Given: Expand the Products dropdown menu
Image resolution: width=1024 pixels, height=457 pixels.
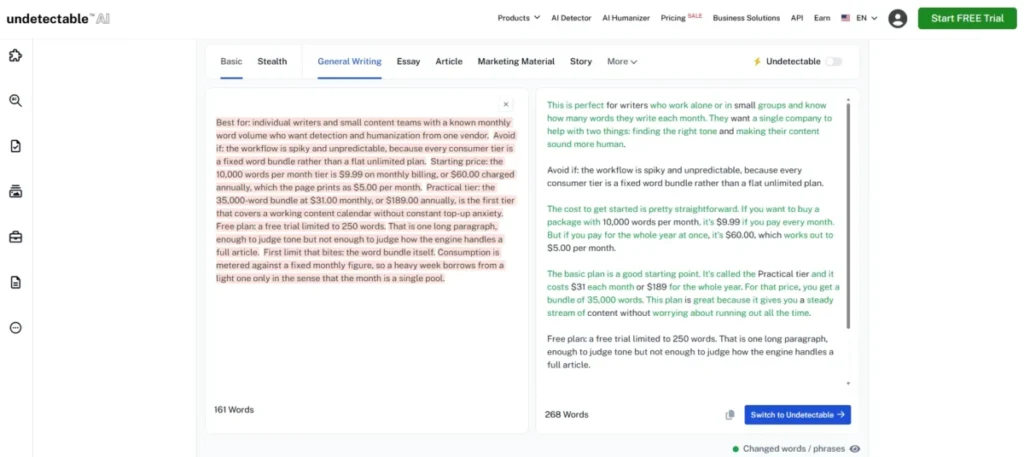Looking at the screenshot, I should pos(519,18).
